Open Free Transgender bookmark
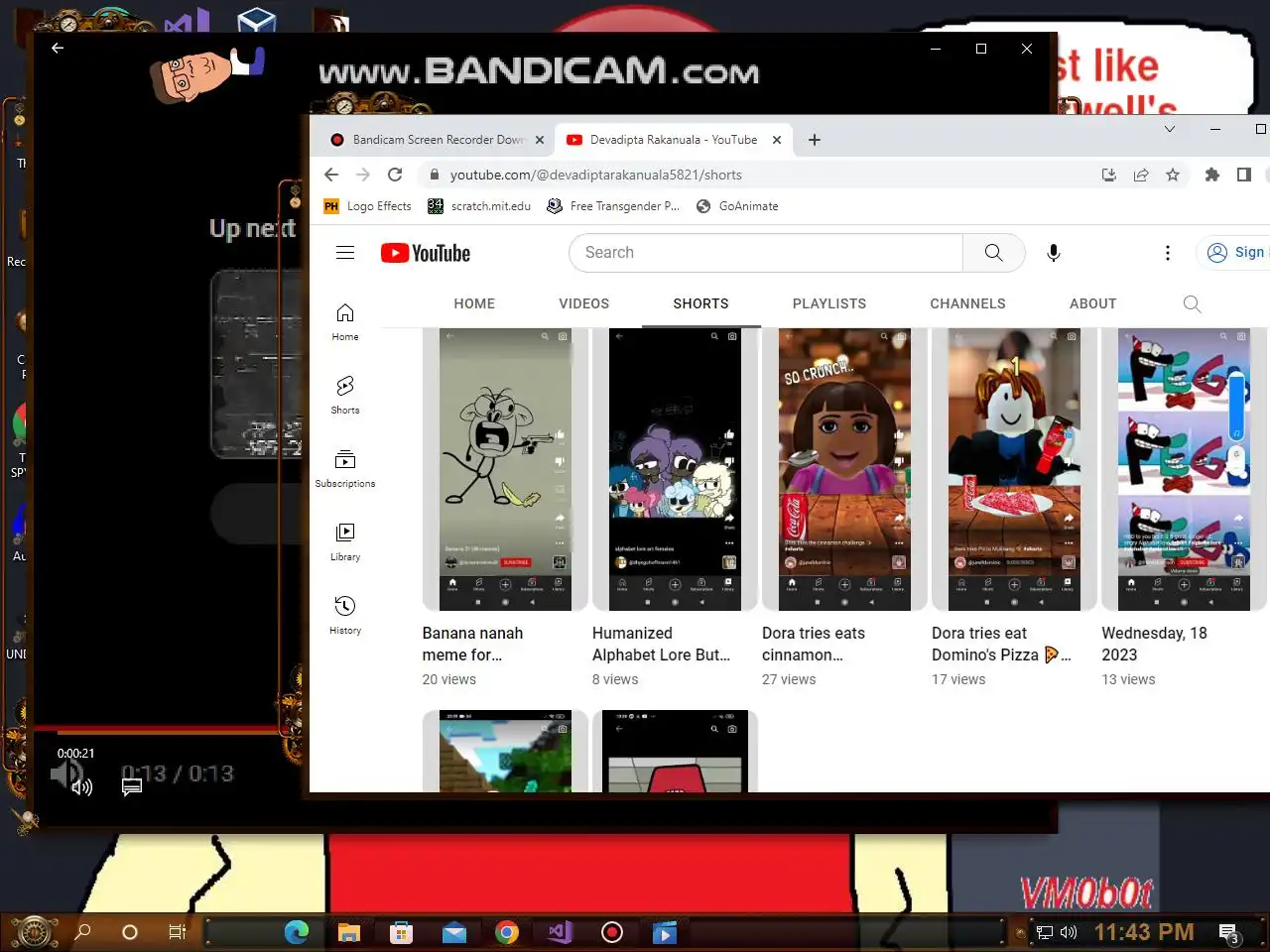This screenshot has height=952, width=1270. point(613,206)
